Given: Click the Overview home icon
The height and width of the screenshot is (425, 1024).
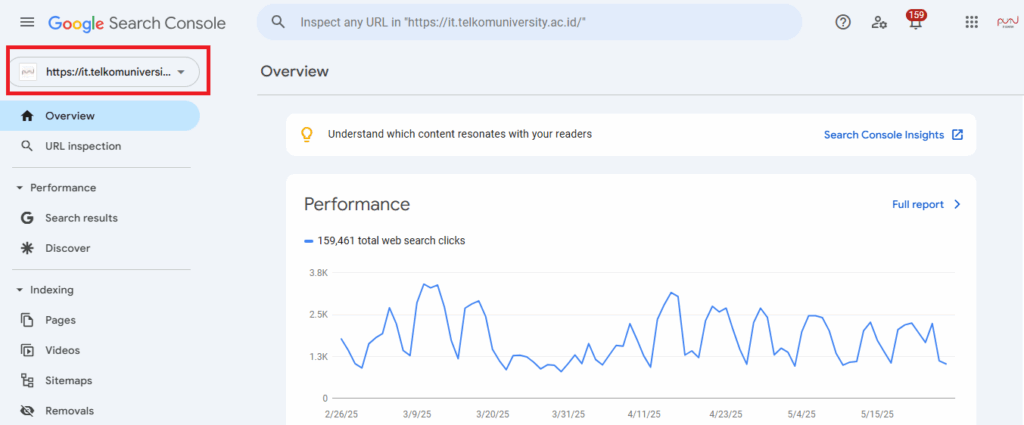Looking at the screenshot, I should coord(27,116).
